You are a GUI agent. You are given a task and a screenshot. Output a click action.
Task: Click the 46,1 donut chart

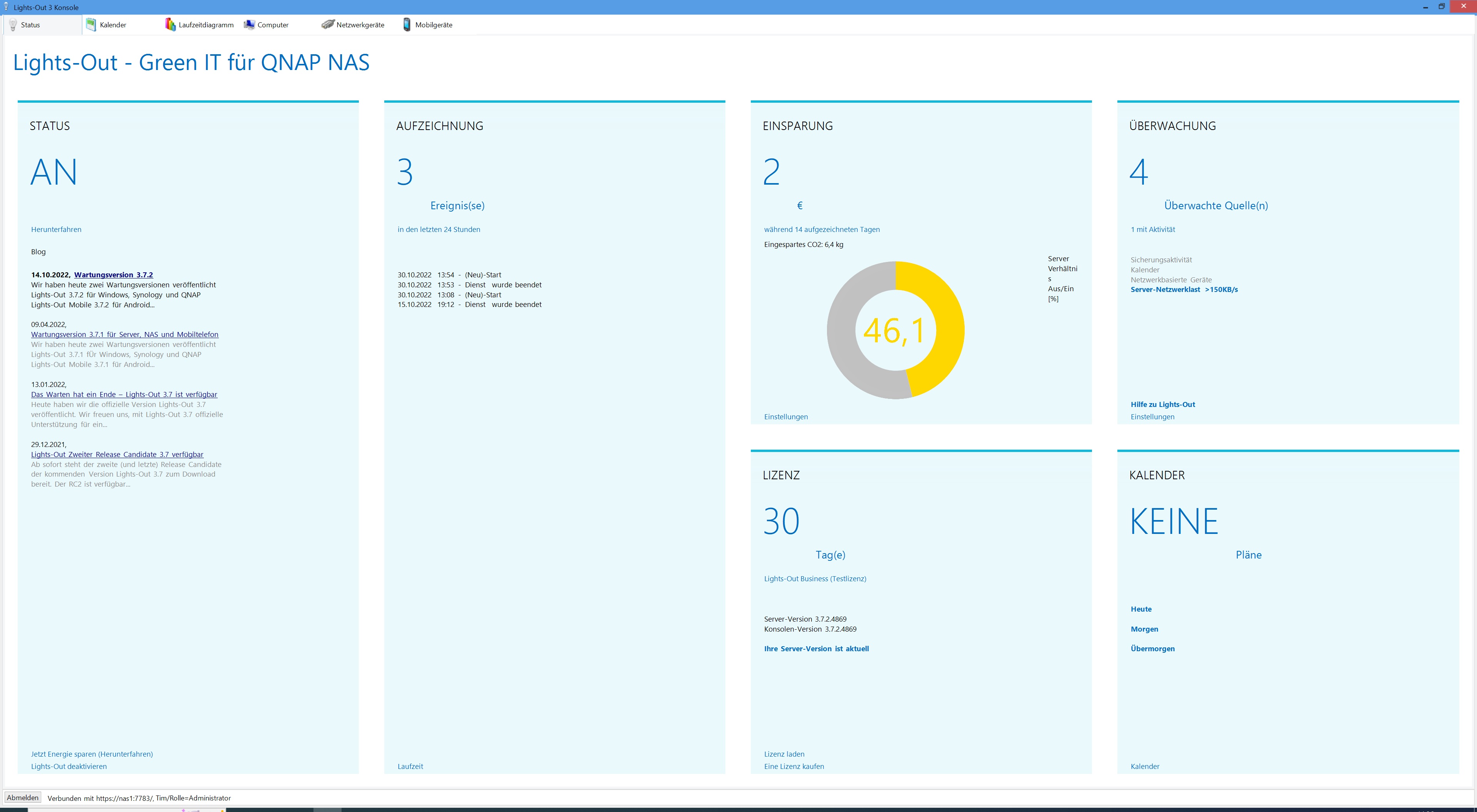(895, 330)
